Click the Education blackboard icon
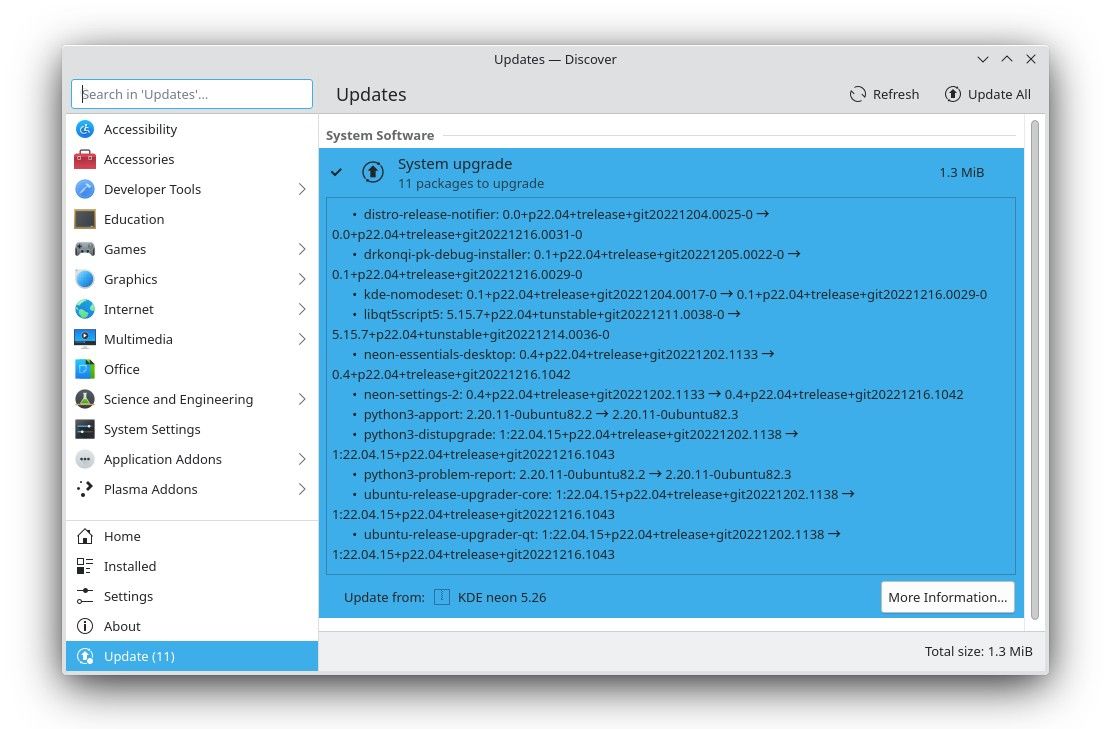1104x729 pixels. pos(84,219)
